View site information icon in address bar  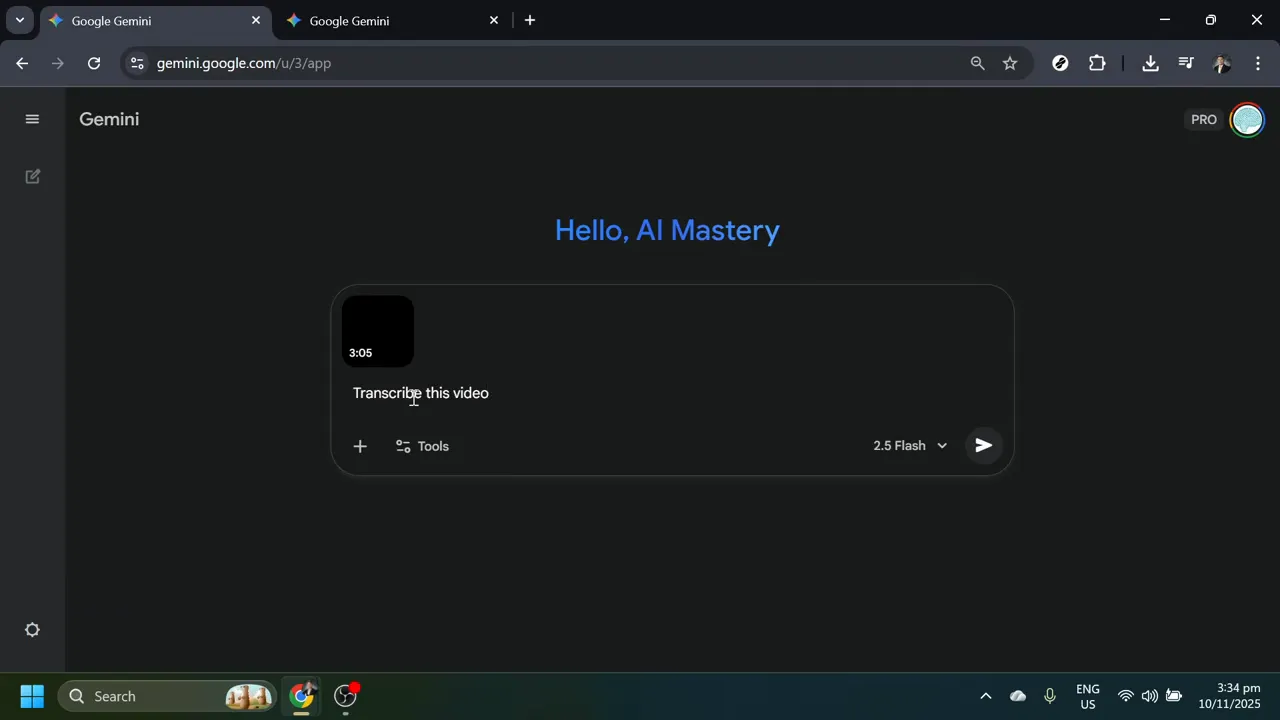(x=137, y=63)
